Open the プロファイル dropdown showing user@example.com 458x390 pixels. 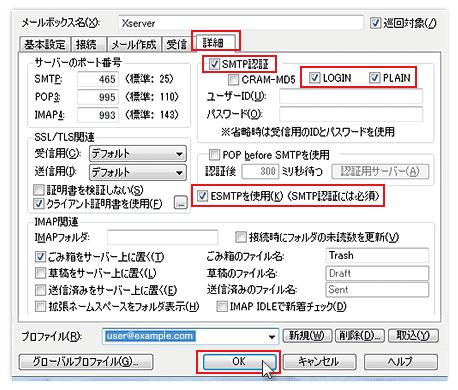190,336
